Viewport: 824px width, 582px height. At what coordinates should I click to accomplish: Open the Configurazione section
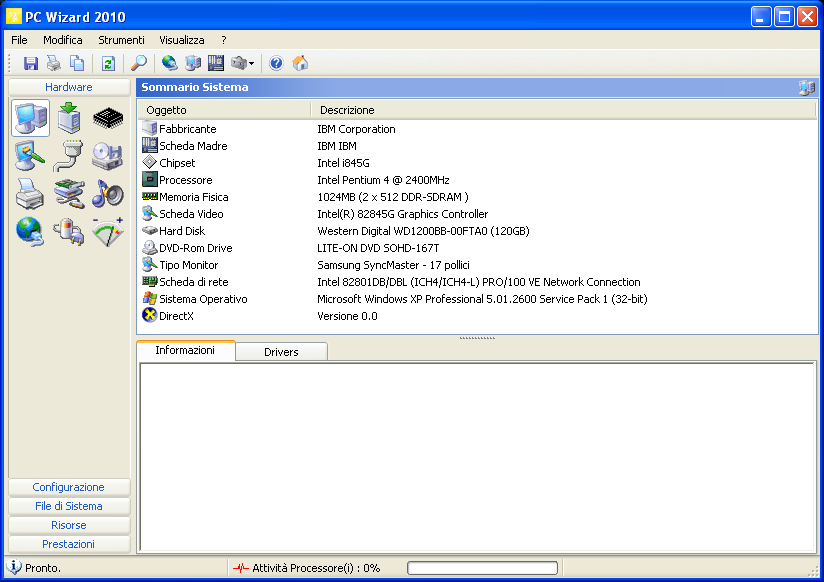tap(69, 487)
